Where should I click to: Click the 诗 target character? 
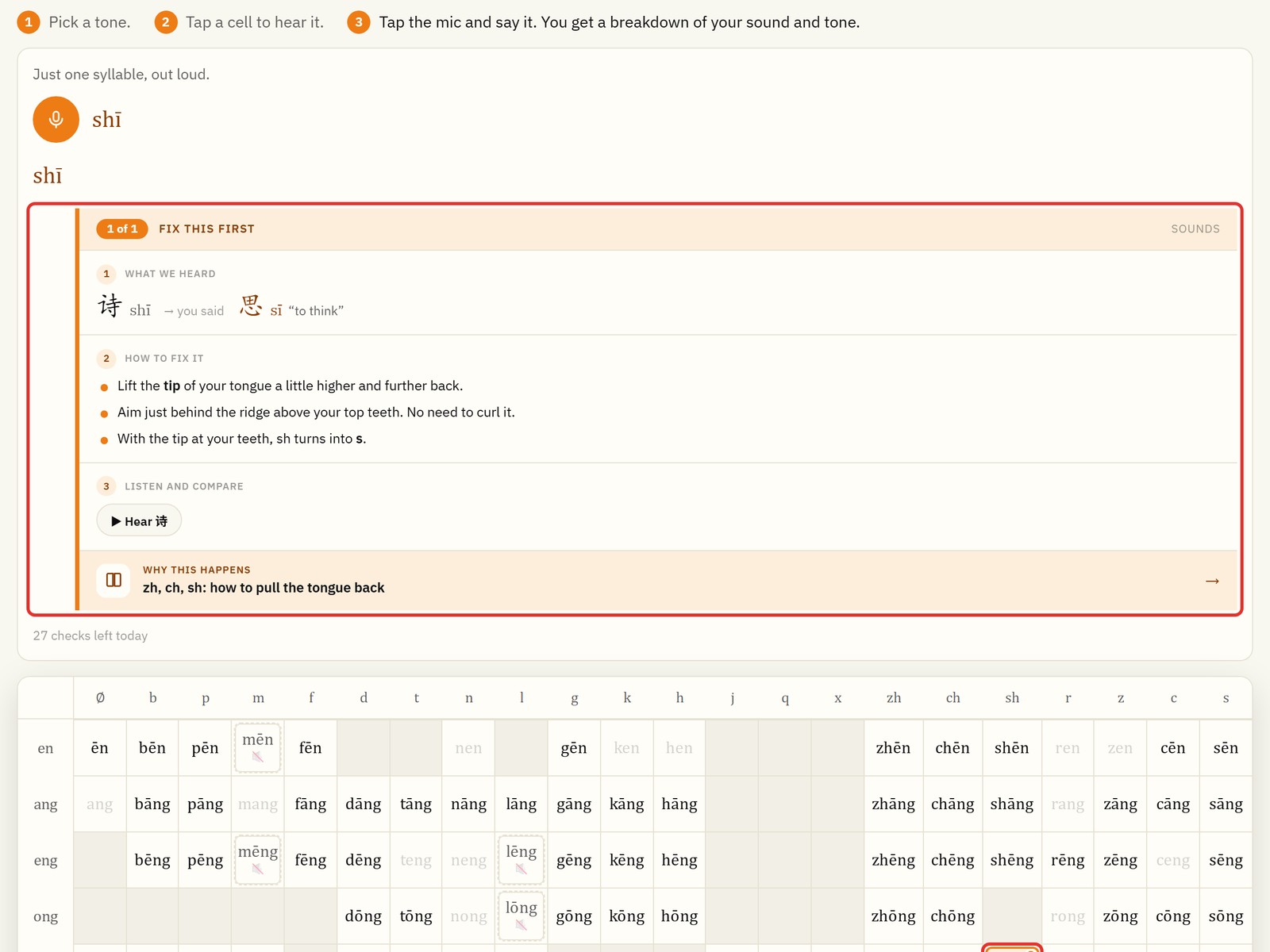(x=110, y=306)
